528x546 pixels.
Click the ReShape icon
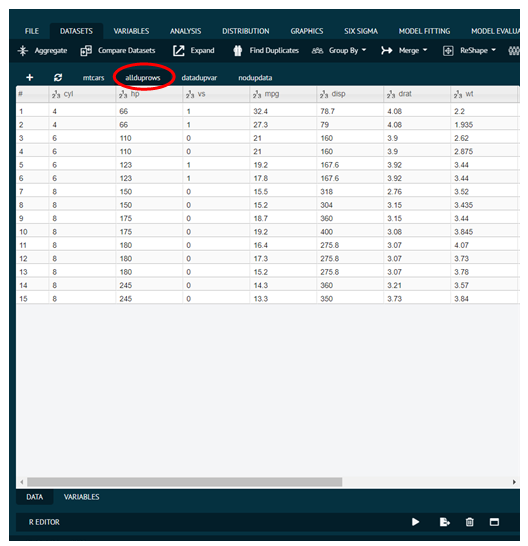coord(448,51)
